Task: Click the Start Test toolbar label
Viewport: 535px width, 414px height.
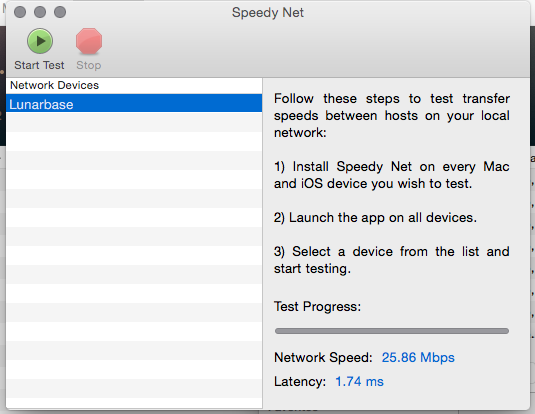Action: coord(39,65)
